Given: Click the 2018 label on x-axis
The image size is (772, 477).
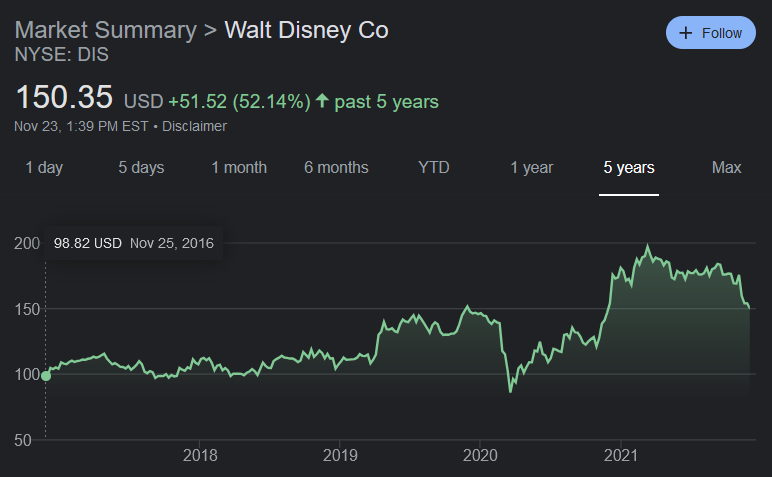Looking at the screenshot, I should 200,456.
